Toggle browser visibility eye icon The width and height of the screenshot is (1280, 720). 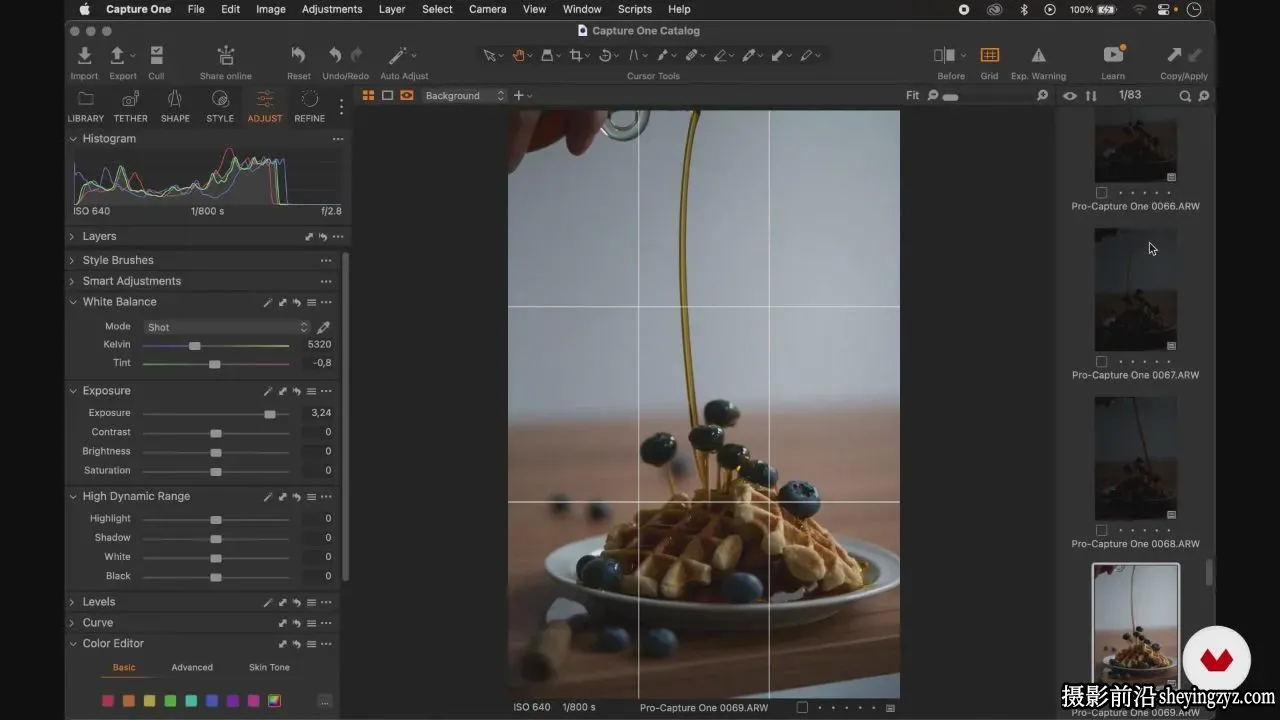pos(1069,96)
